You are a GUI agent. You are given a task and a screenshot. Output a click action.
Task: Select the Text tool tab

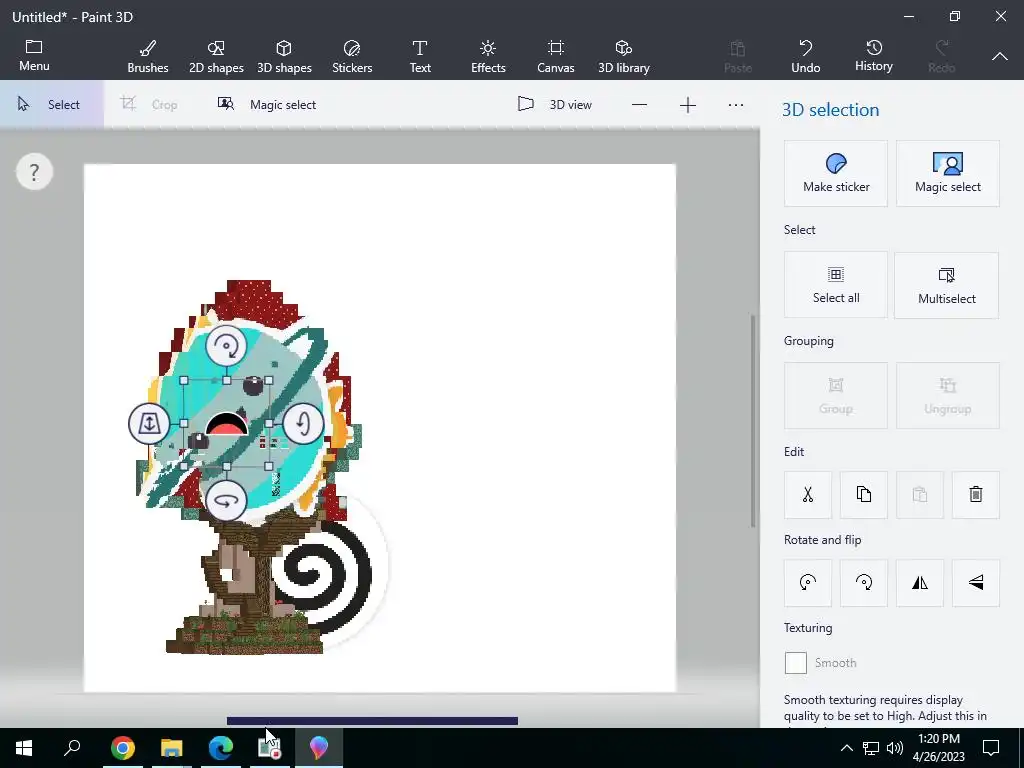420,57
